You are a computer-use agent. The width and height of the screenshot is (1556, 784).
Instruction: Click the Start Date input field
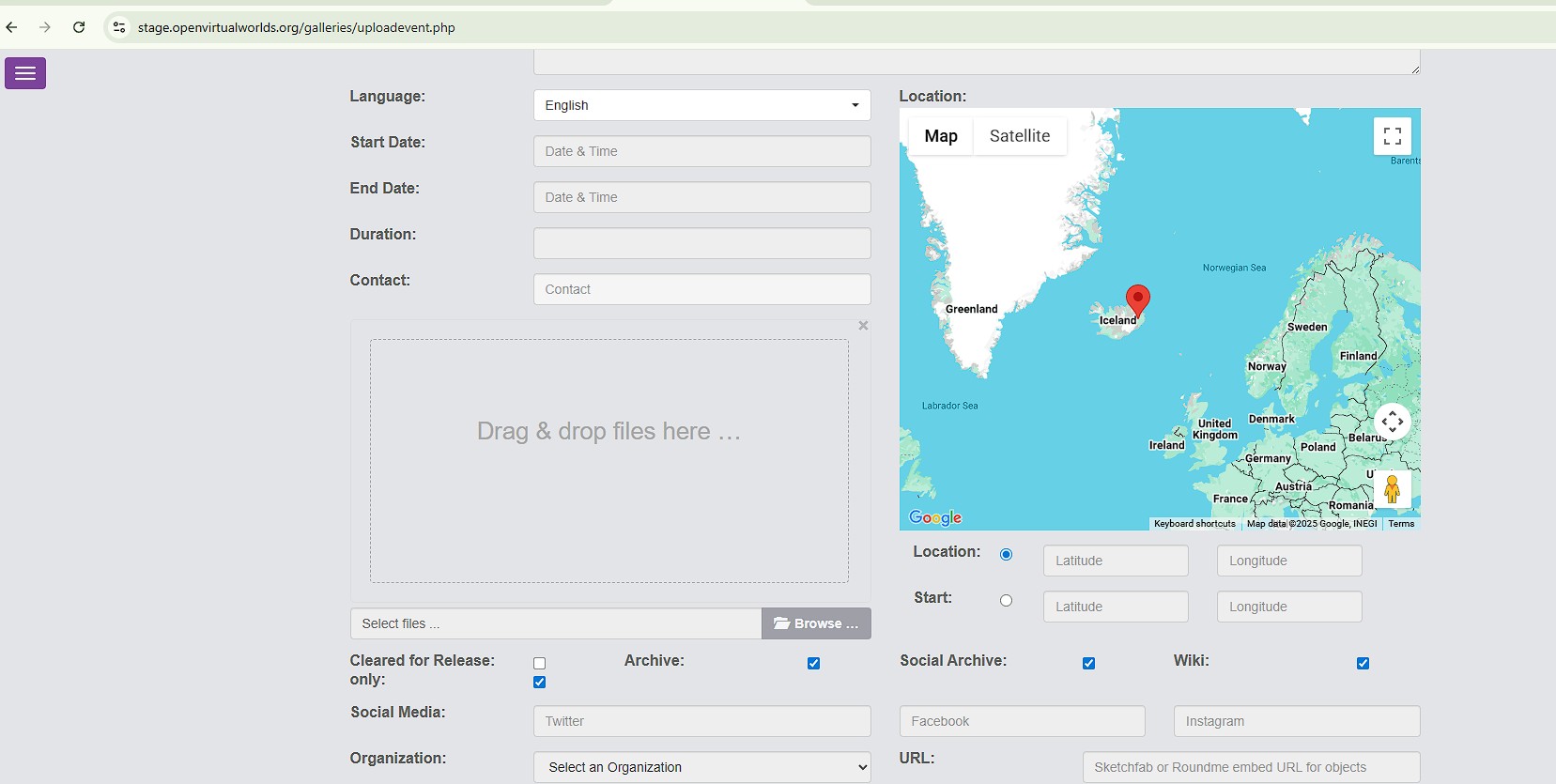pyautogui.click(x=701, y=151)
